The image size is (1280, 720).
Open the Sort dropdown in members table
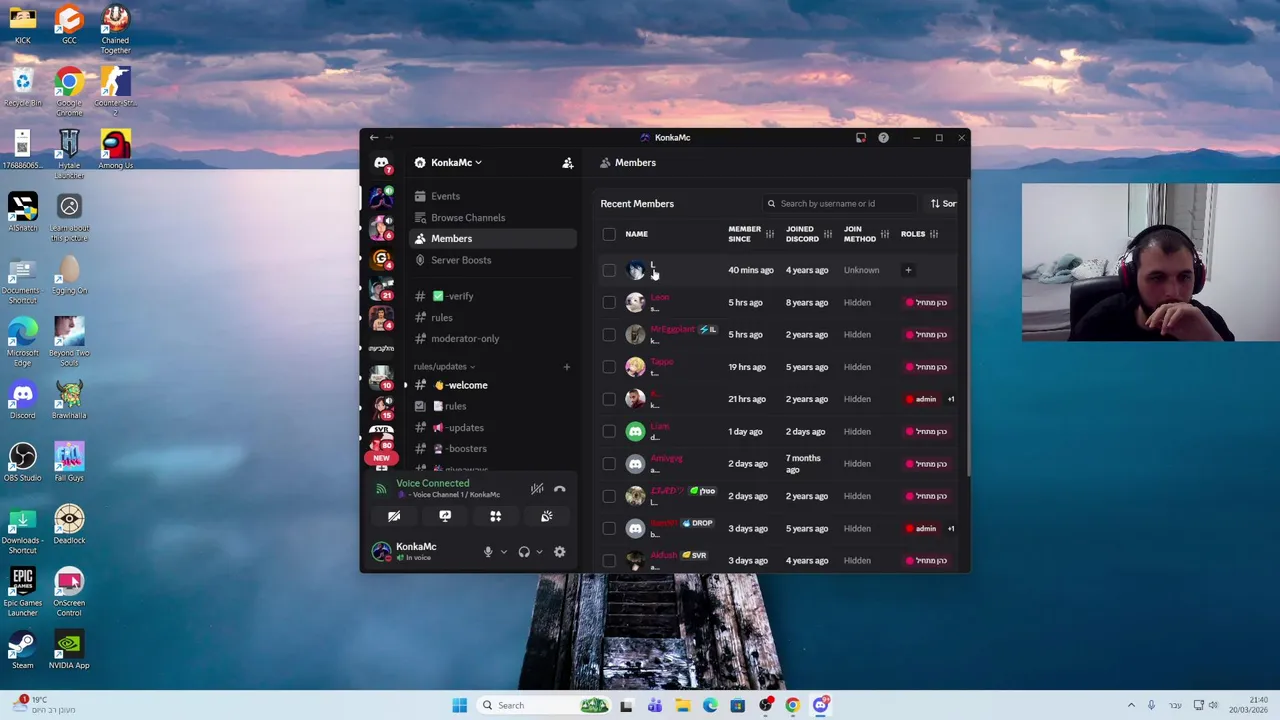coord(944,204)
